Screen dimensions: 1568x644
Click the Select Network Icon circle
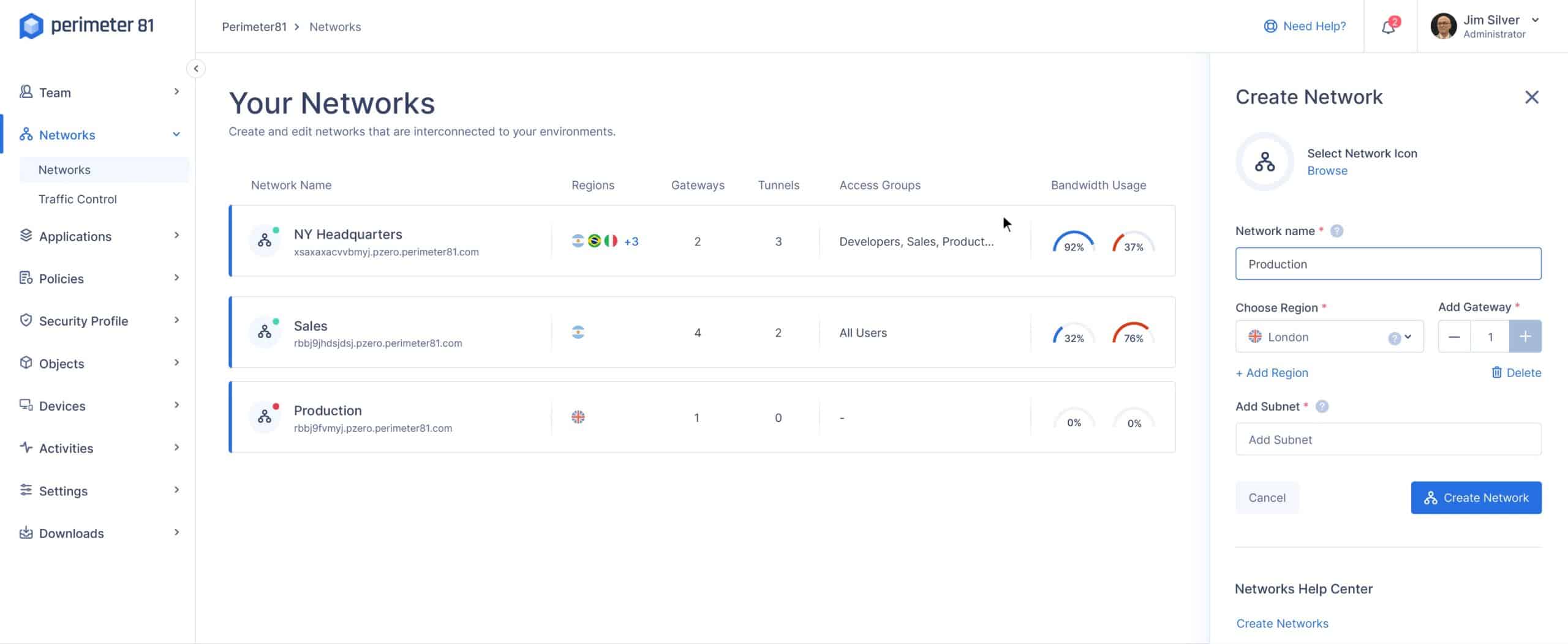(x=1265, y=162)
